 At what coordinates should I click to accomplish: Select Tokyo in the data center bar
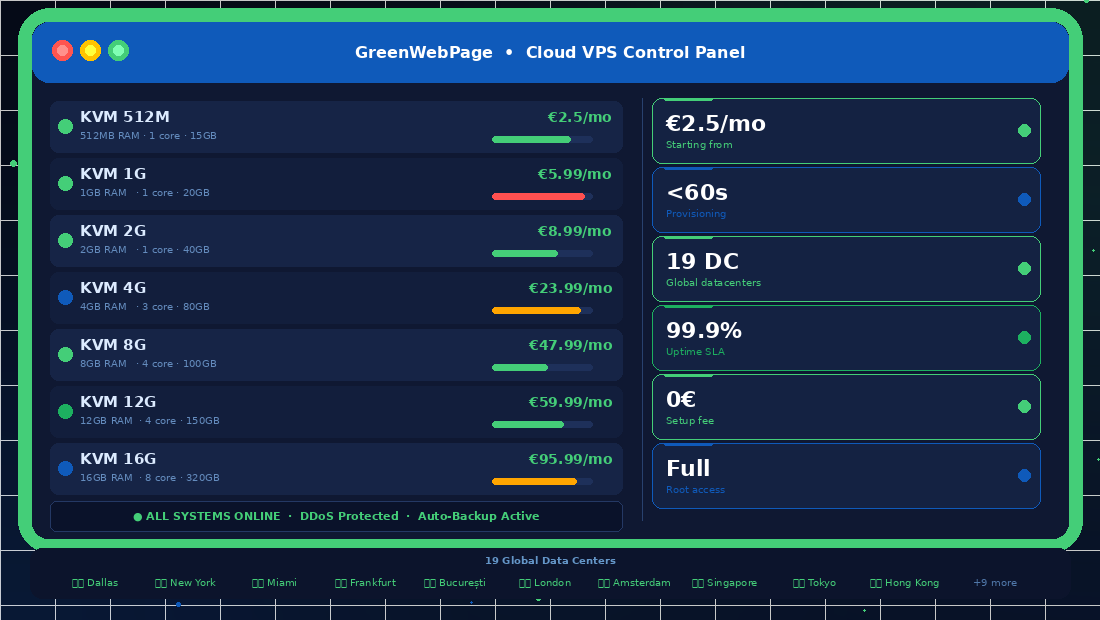click(x=814, y=582)
